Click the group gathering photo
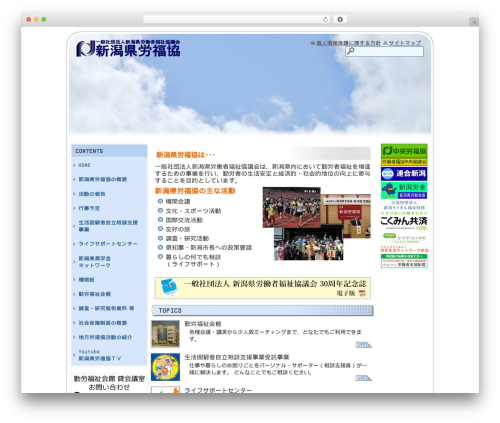Screen dimensions: 500x423 tap(308, 244)
